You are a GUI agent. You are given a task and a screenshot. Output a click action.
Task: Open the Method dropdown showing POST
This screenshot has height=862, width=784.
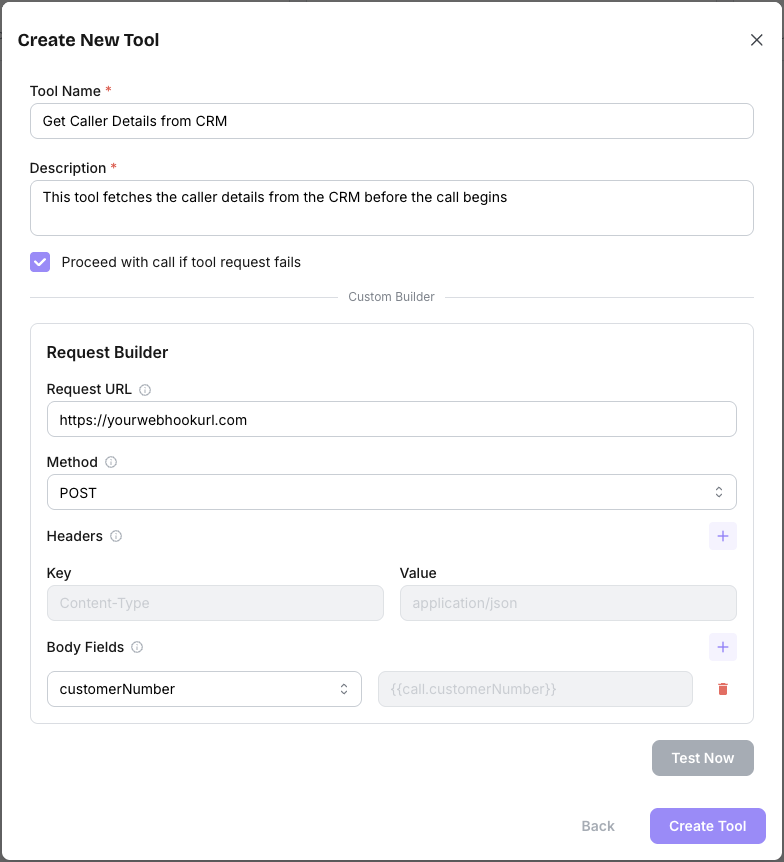[391, 492]
